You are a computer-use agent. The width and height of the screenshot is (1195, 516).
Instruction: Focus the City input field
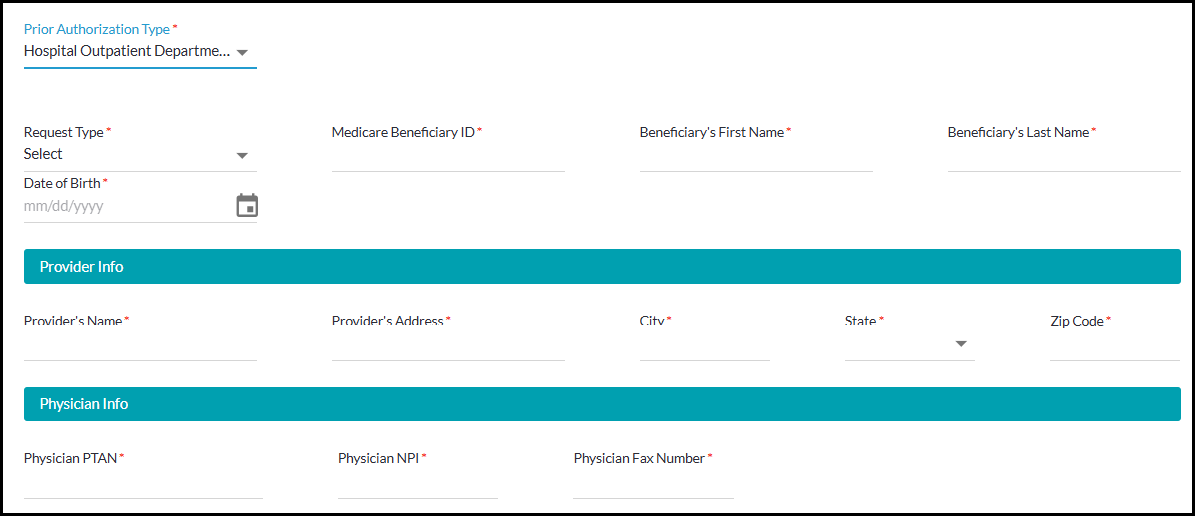tap(705, 346)
